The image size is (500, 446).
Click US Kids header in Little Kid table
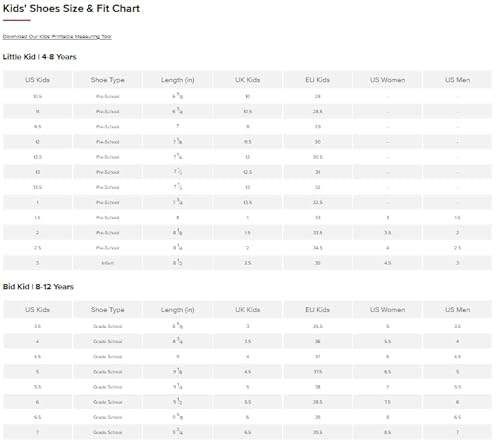coord(37,80)
